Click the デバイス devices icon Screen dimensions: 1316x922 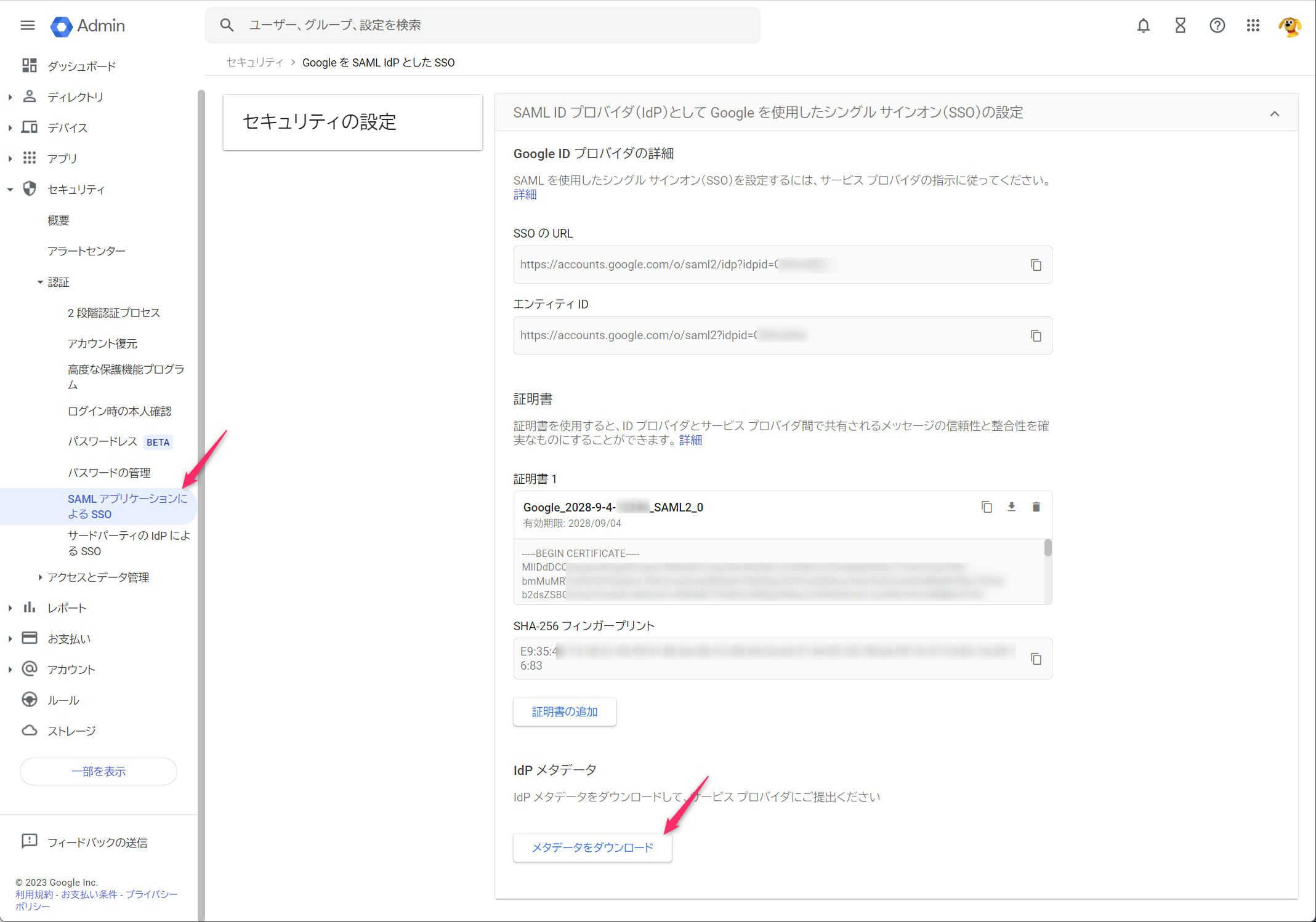pos(30,127)
